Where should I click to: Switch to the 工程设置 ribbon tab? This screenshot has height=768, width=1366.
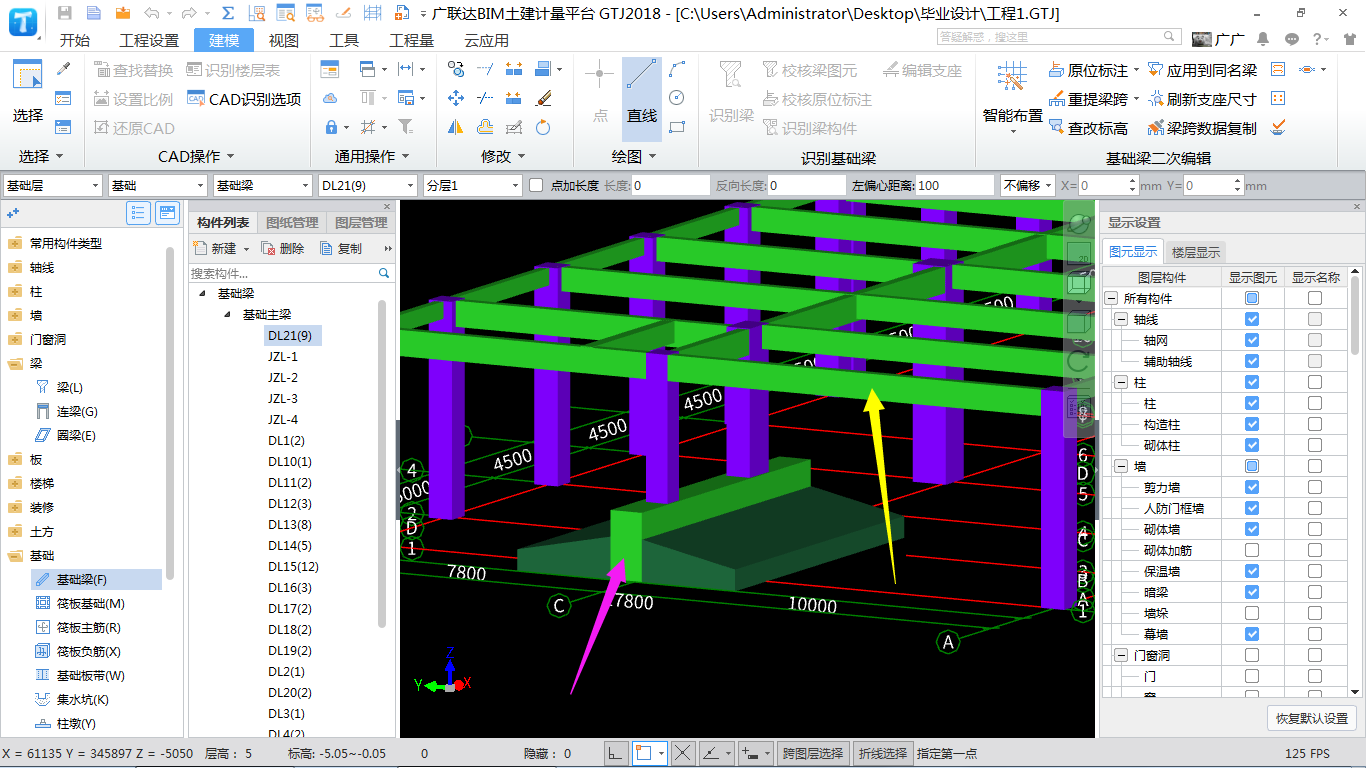tap(149, 40)
